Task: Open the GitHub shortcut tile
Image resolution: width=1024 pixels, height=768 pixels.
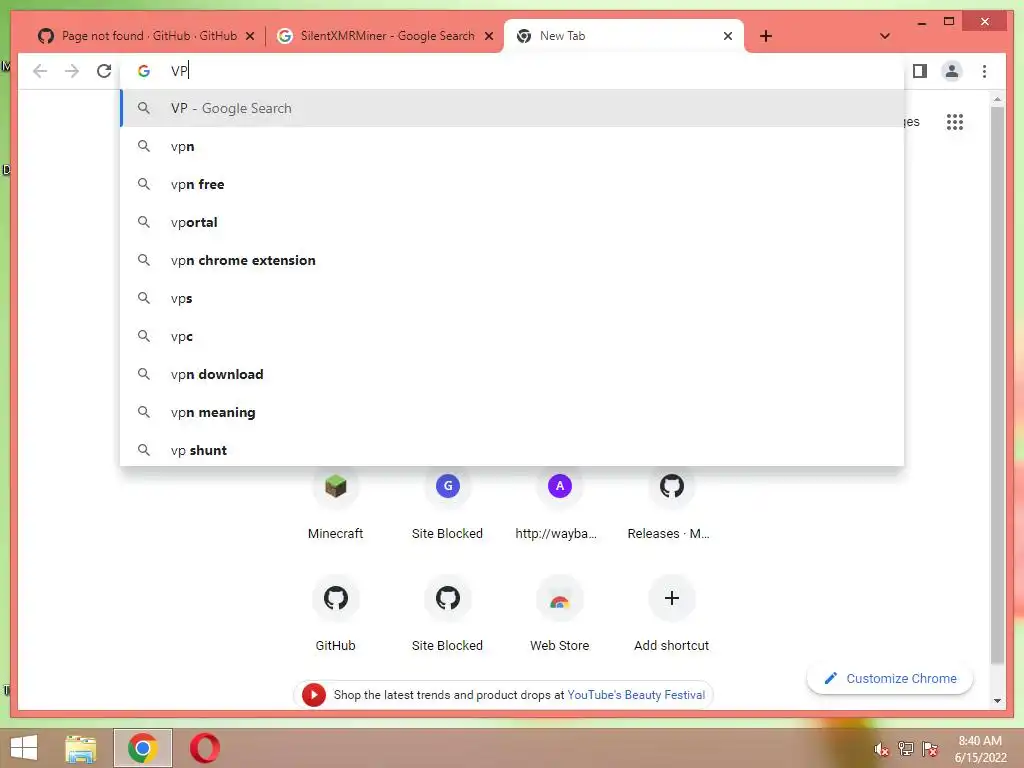Action: (x=336, y=614)
